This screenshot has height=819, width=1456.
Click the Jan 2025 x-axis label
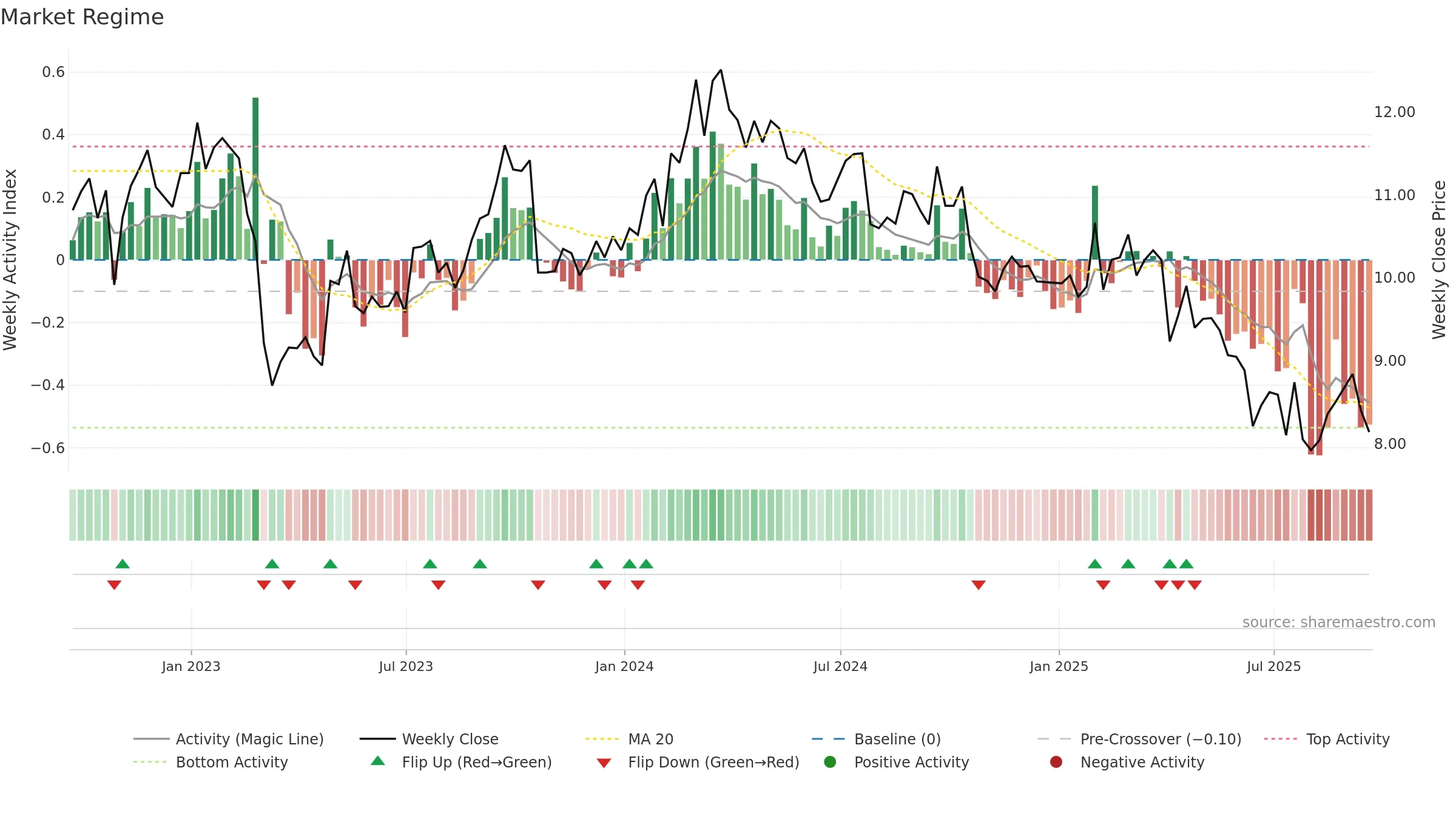pyautogui.click(x=1059, y=666)
